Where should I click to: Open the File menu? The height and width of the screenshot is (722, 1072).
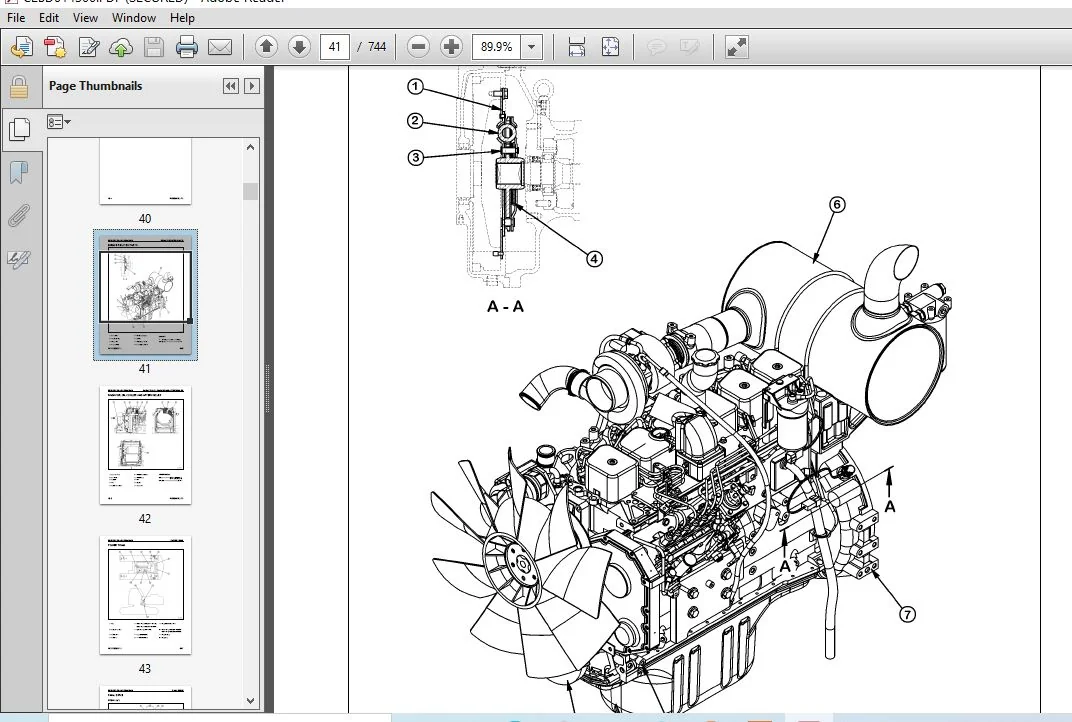coord(16,18)
